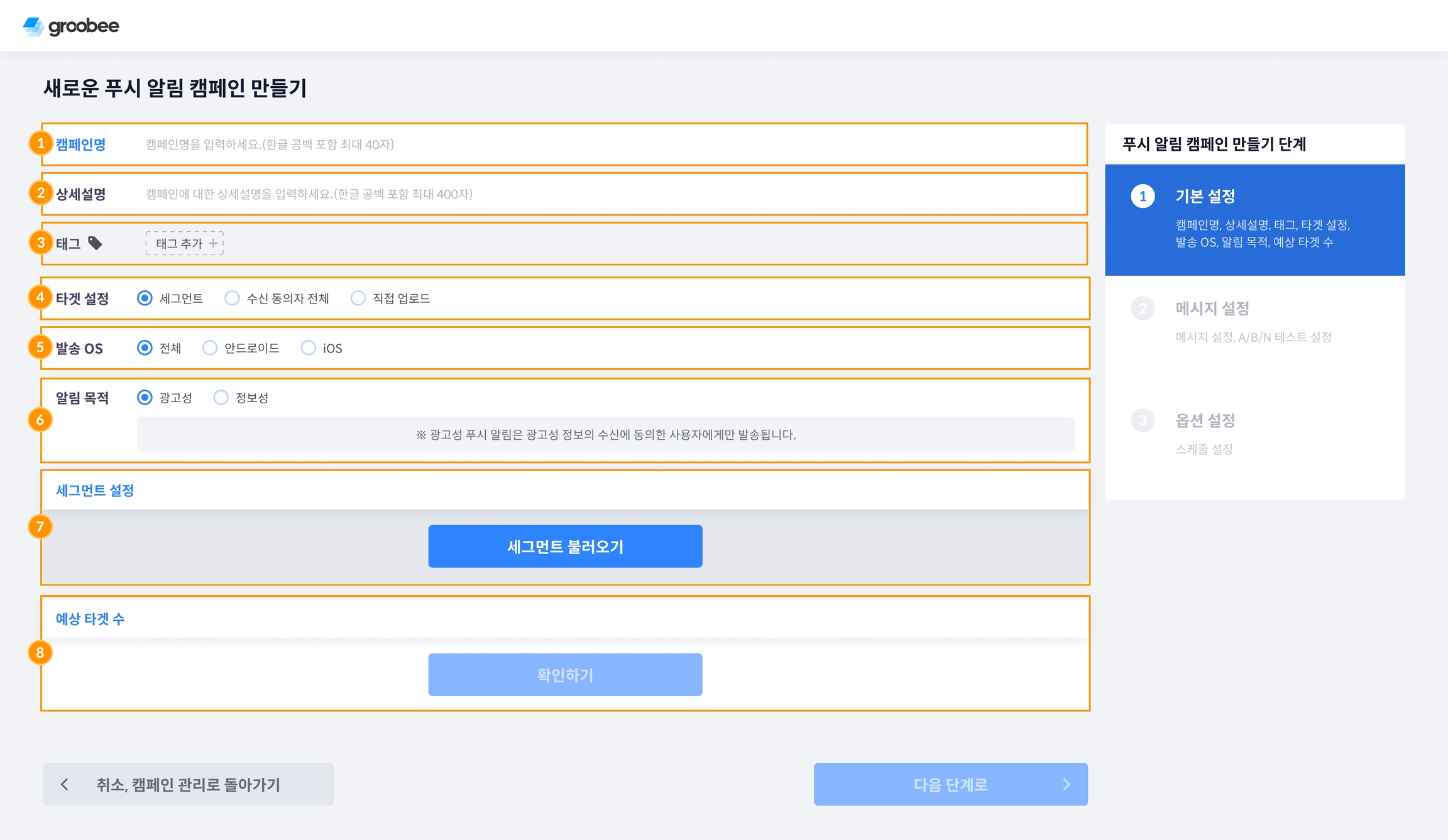Open the 옵션 설정 step
Screen dimensions: 1448x840
(x=1205, y=420)
